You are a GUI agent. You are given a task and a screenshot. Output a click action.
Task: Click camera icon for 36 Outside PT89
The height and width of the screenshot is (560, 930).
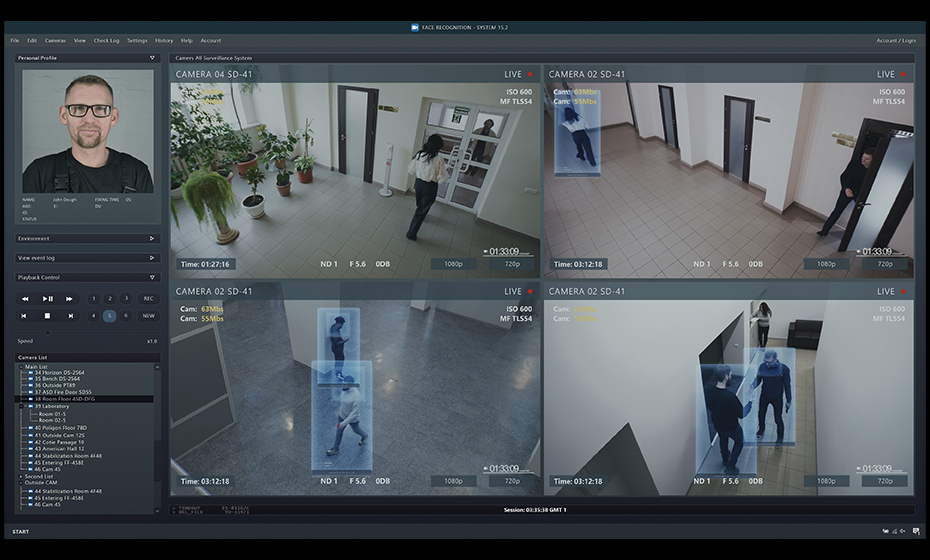tap(31, 386)
